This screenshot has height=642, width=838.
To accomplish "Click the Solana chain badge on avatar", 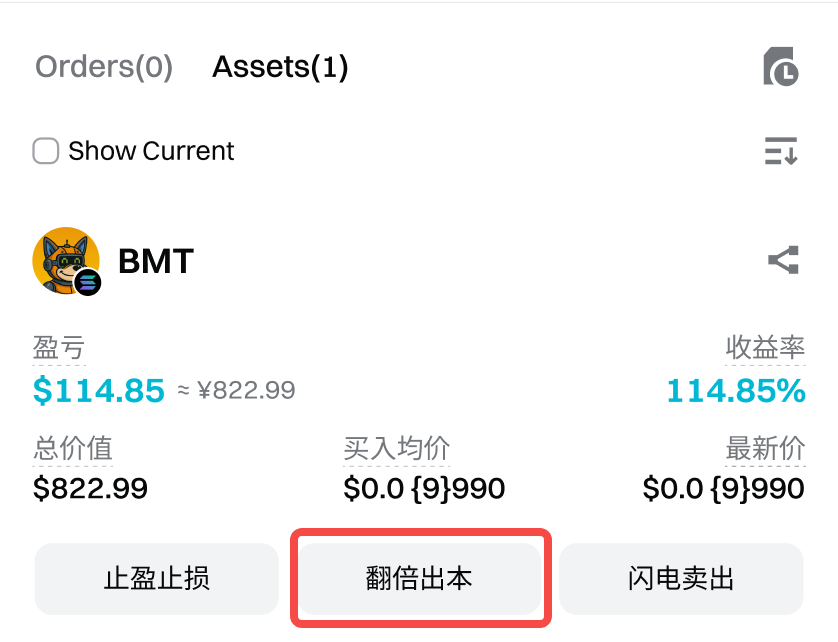I will [88, 282].
